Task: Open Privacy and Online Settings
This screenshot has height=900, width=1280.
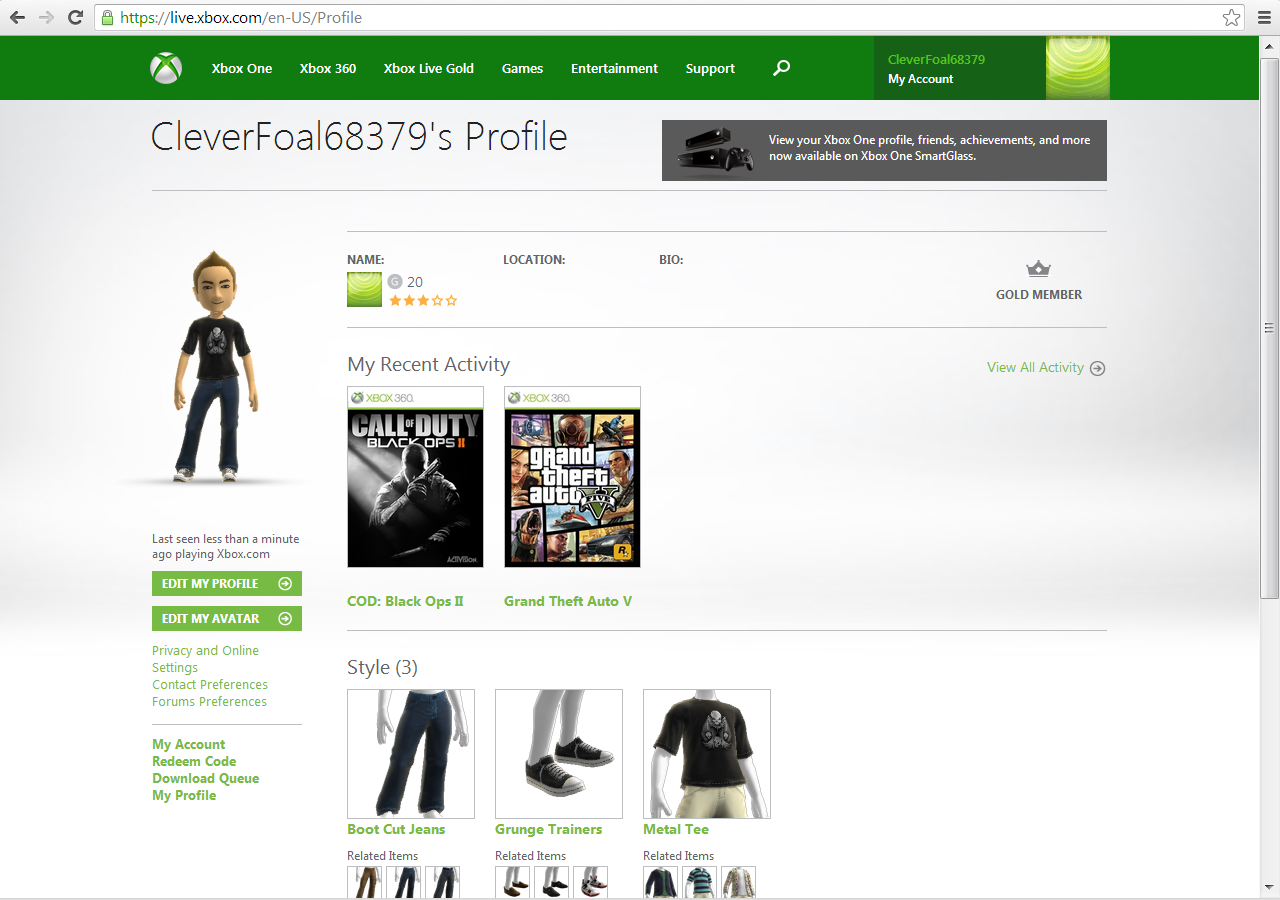Action: click(205, 659)
